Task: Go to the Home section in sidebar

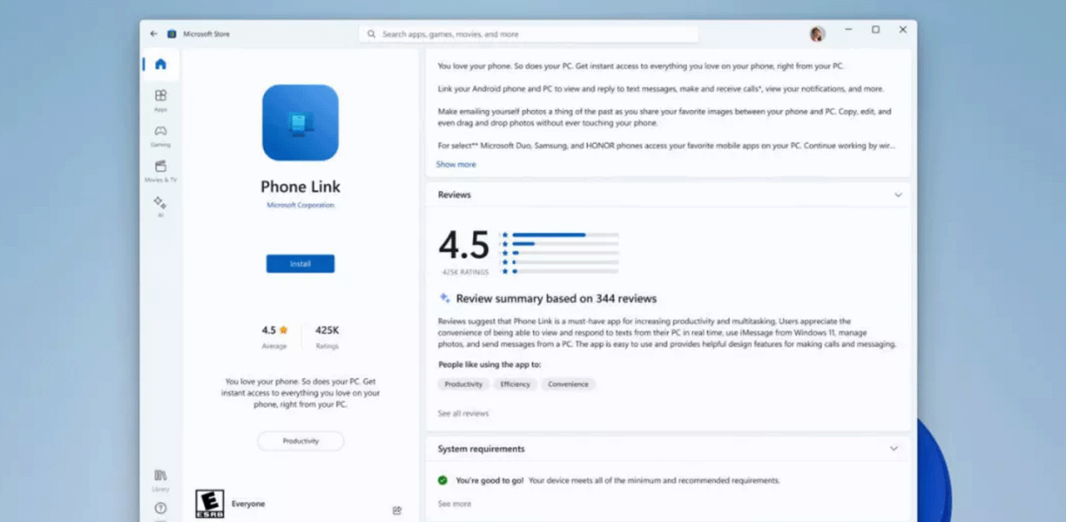Action: point(160,65)
